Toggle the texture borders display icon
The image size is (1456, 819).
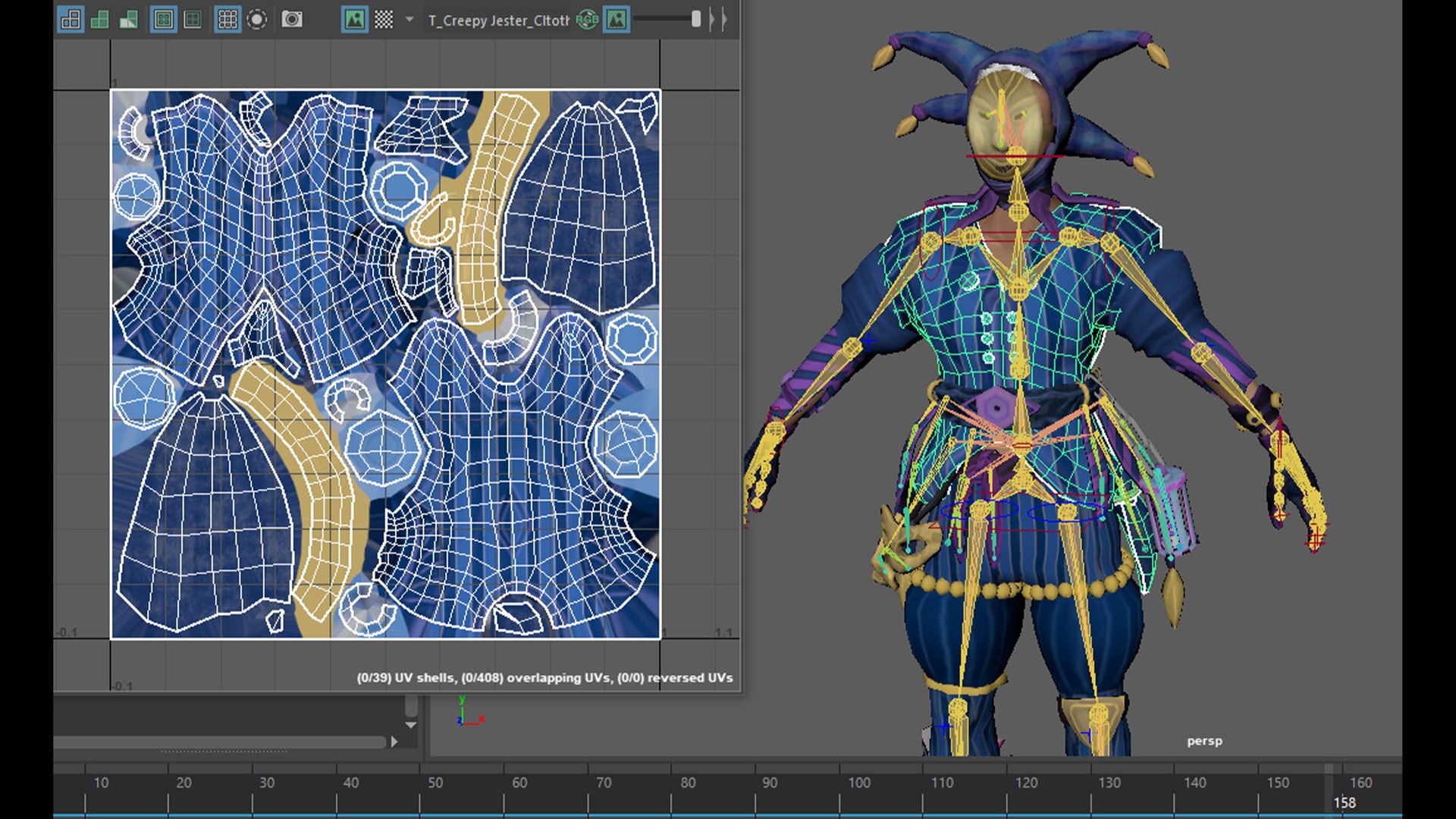click(x=163, y=20)
